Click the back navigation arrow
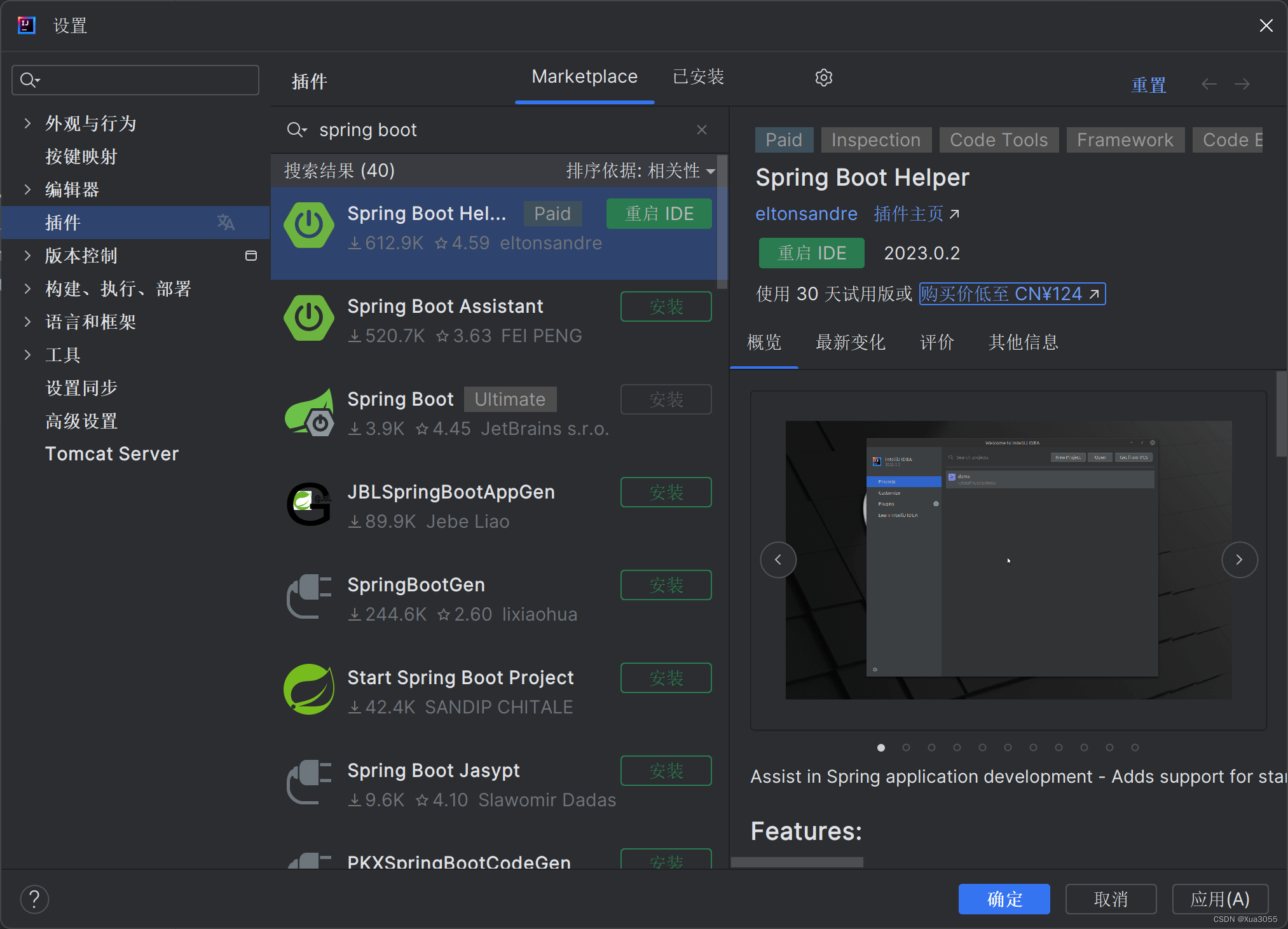This screenshot has height=929, width=1288. (x=1209, y=84)
